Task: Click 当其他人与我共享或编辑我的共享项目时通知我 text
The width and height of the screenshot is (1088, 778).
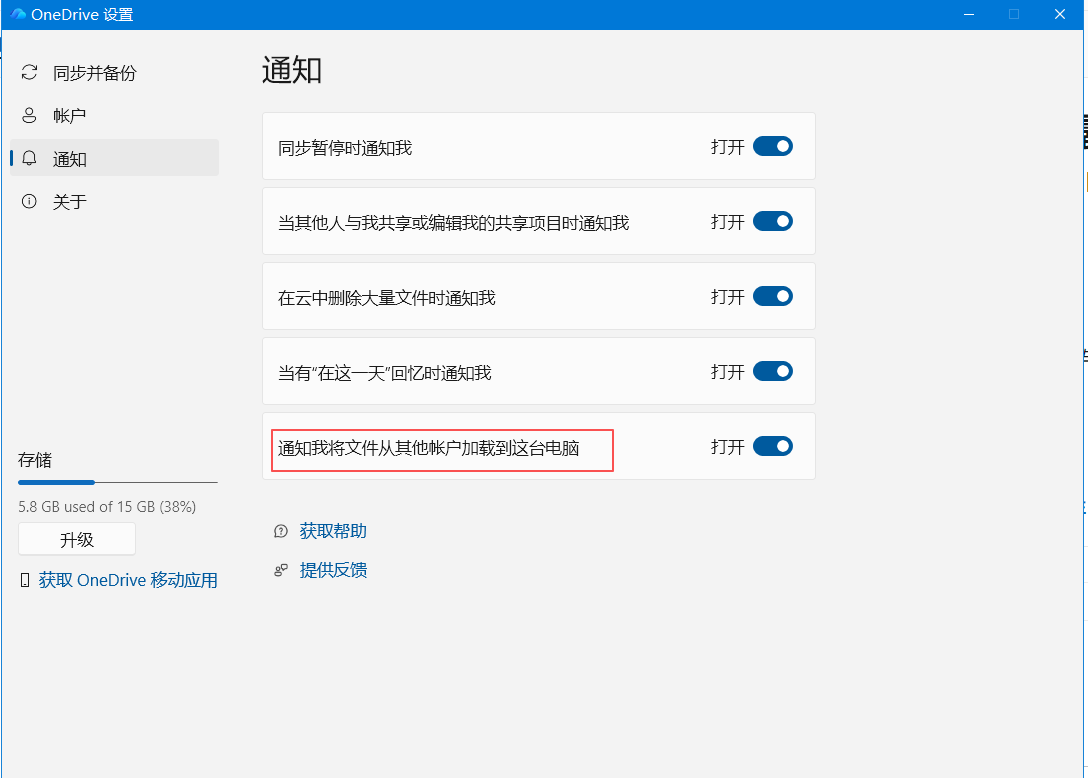Action: (453, 223)
